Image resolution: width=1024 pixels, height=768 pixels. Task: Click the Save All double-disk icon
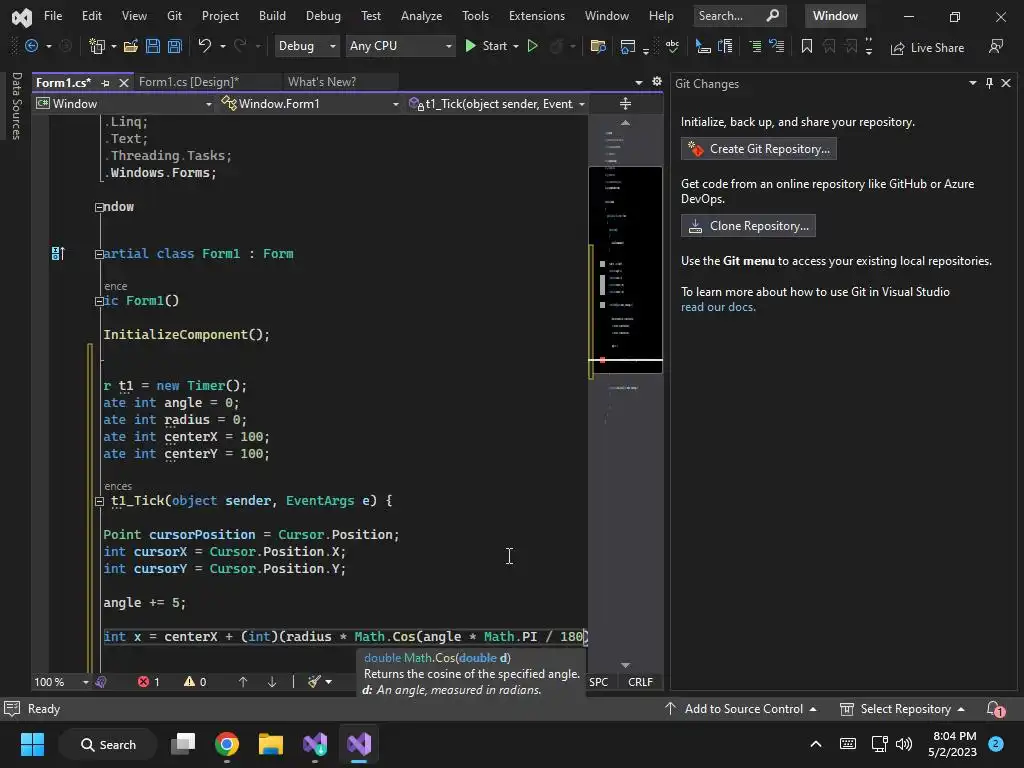coord(174,46)
